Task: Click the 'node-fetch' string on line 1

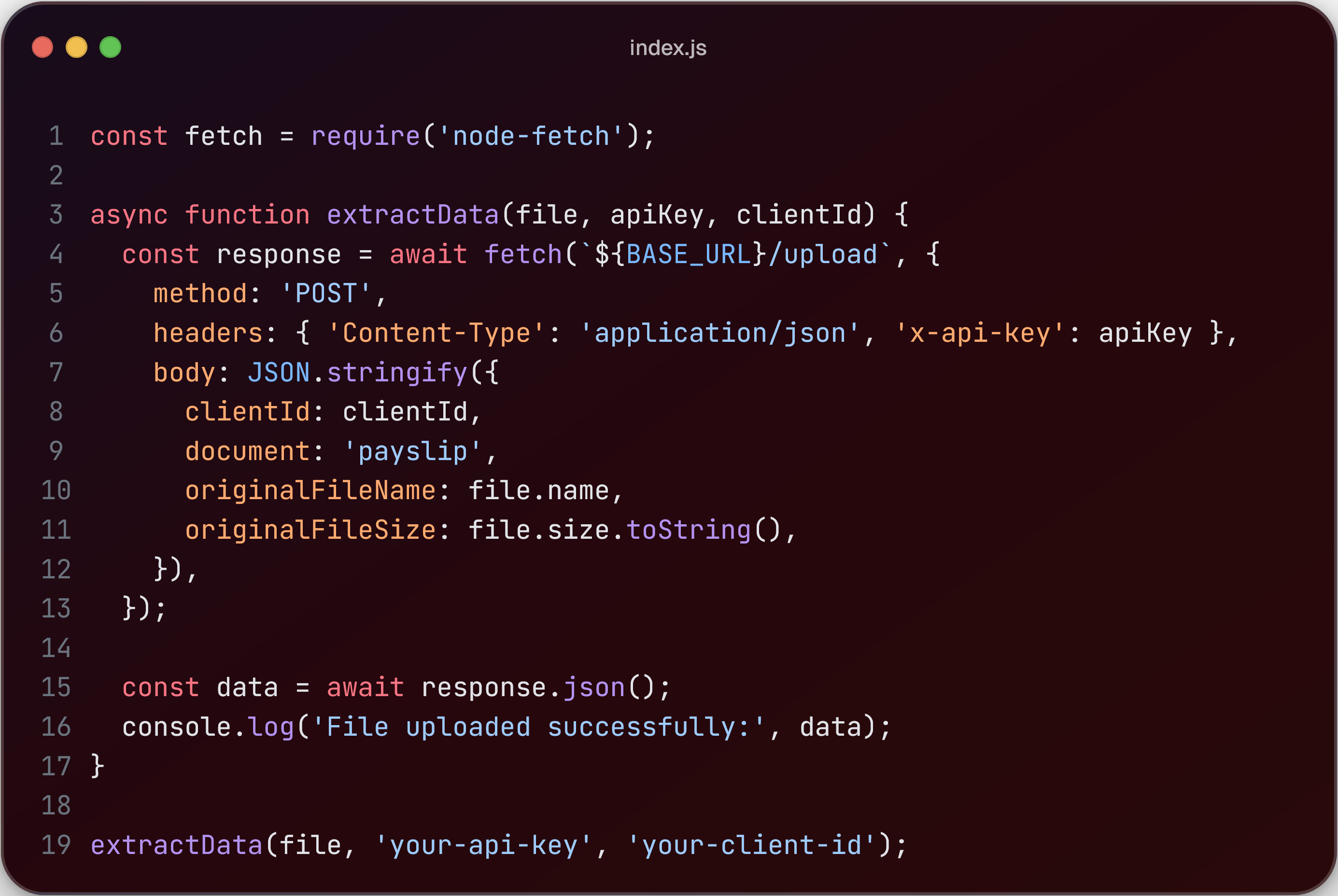Action: click(x=531, y=137)
